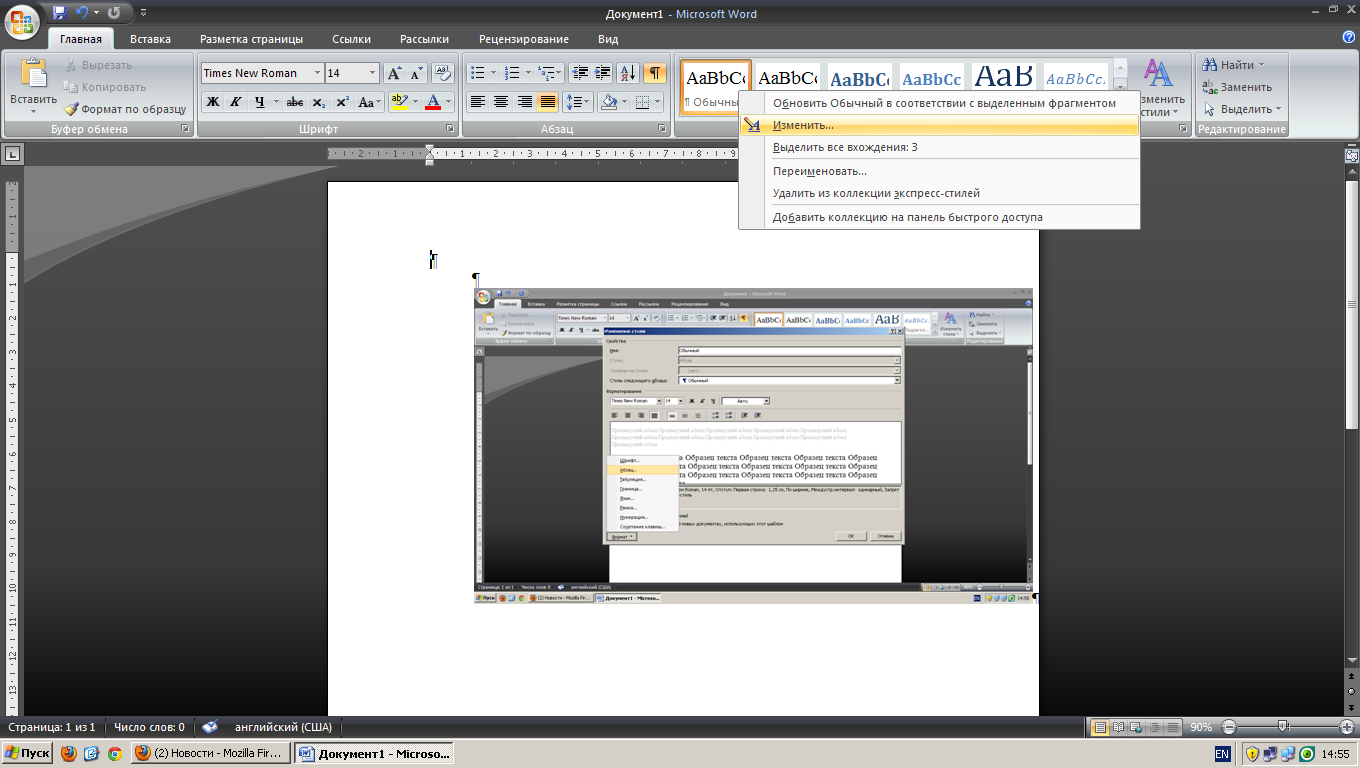This screenshot has width=1360, height=768.
Task: Click EN language indicator in tray
Action: [1223, 753]
